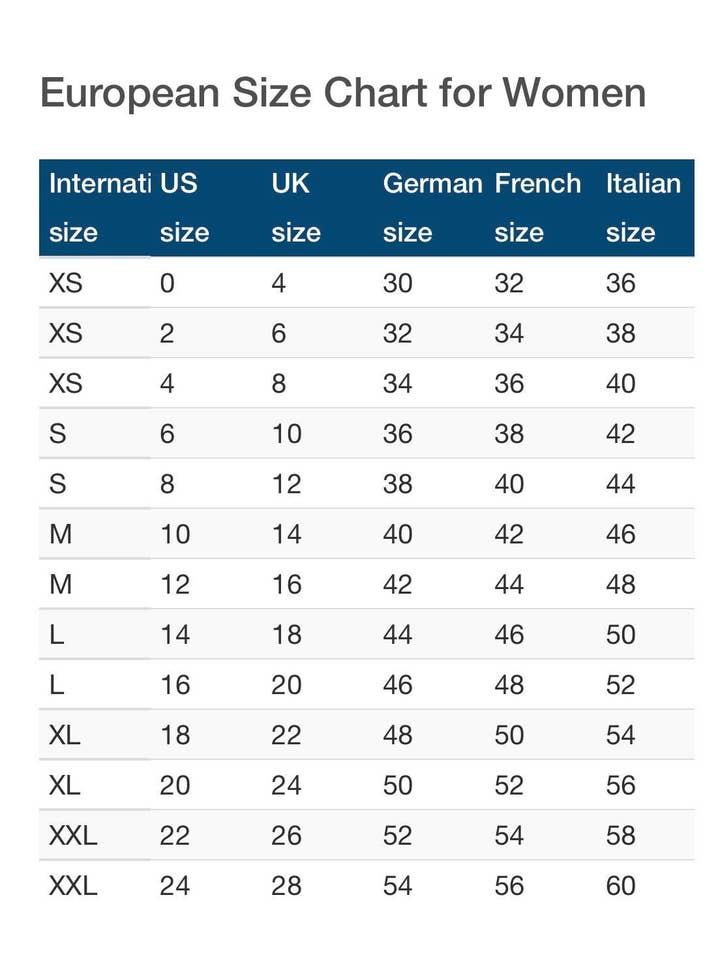Click the US size 0 cell
720x960 pixels.
pyautogui.click(x=167, y=284)
